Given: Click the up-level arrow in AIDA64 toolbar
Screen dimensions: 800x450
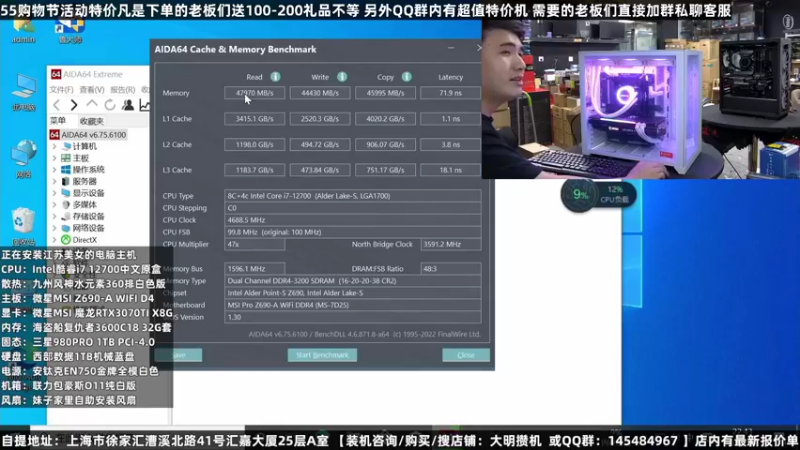Looking at the screenshot, I should [x=92, y=105].
